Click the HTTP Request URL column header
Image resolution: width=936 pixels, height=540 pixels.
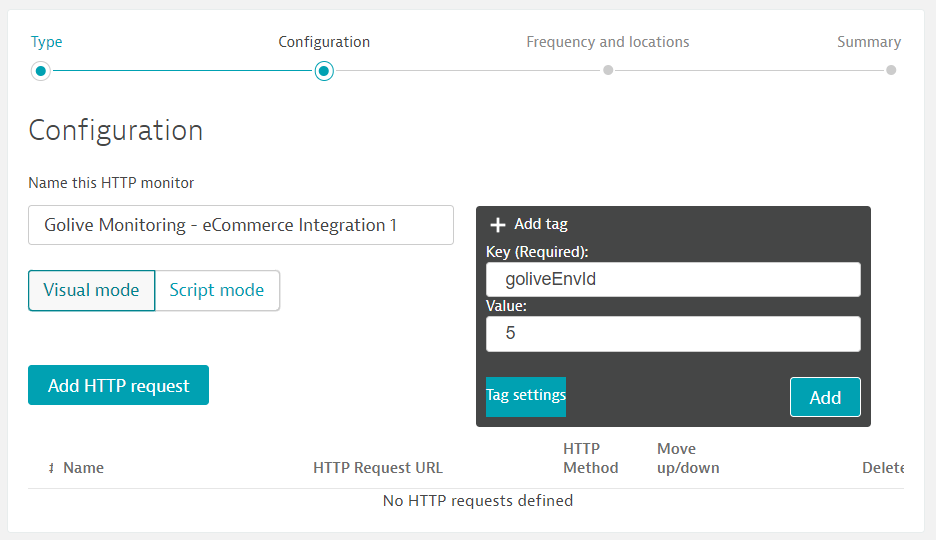pos(377,468)
